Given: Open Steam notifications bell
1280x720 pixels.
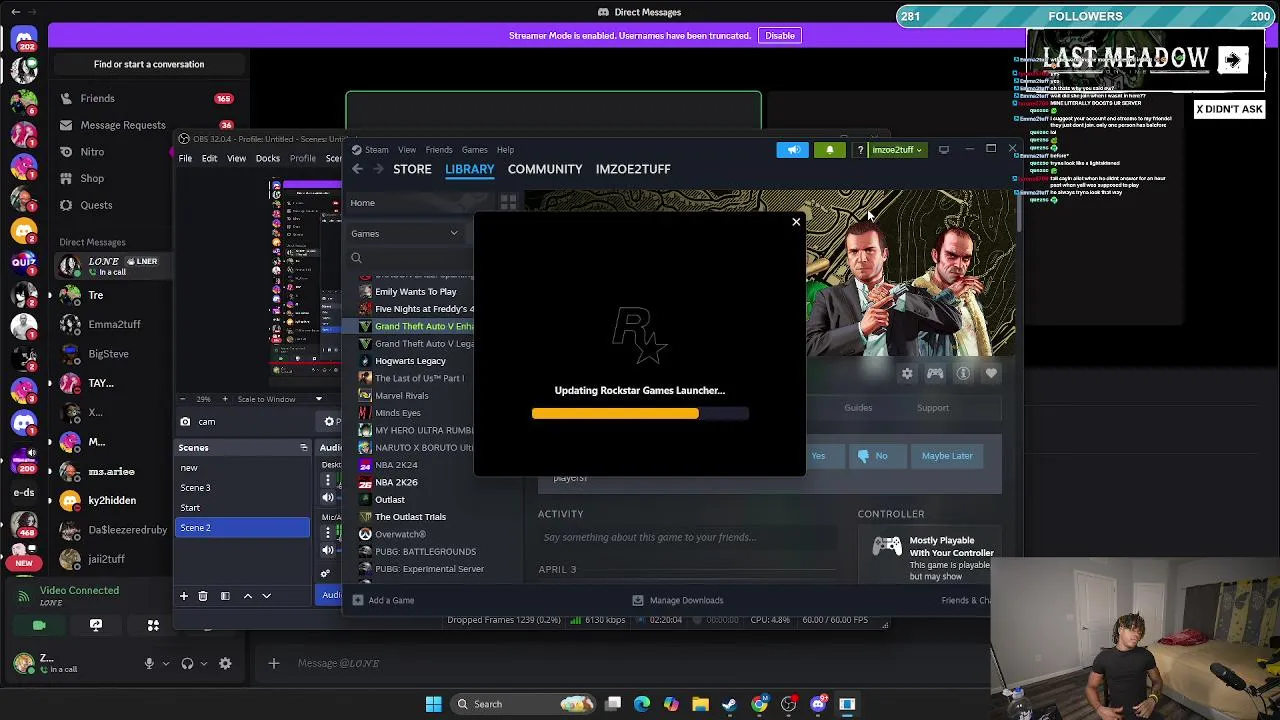Looking at the screenshot, I should coord(829,150).
